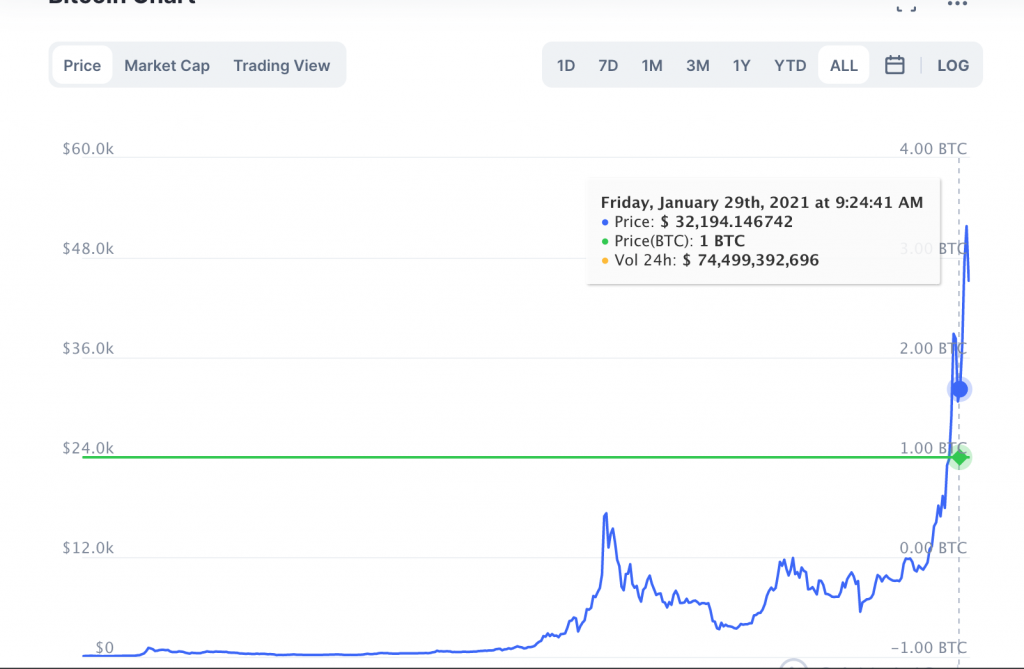
Task: Open the Trading View tab
Action: point(281,65)
